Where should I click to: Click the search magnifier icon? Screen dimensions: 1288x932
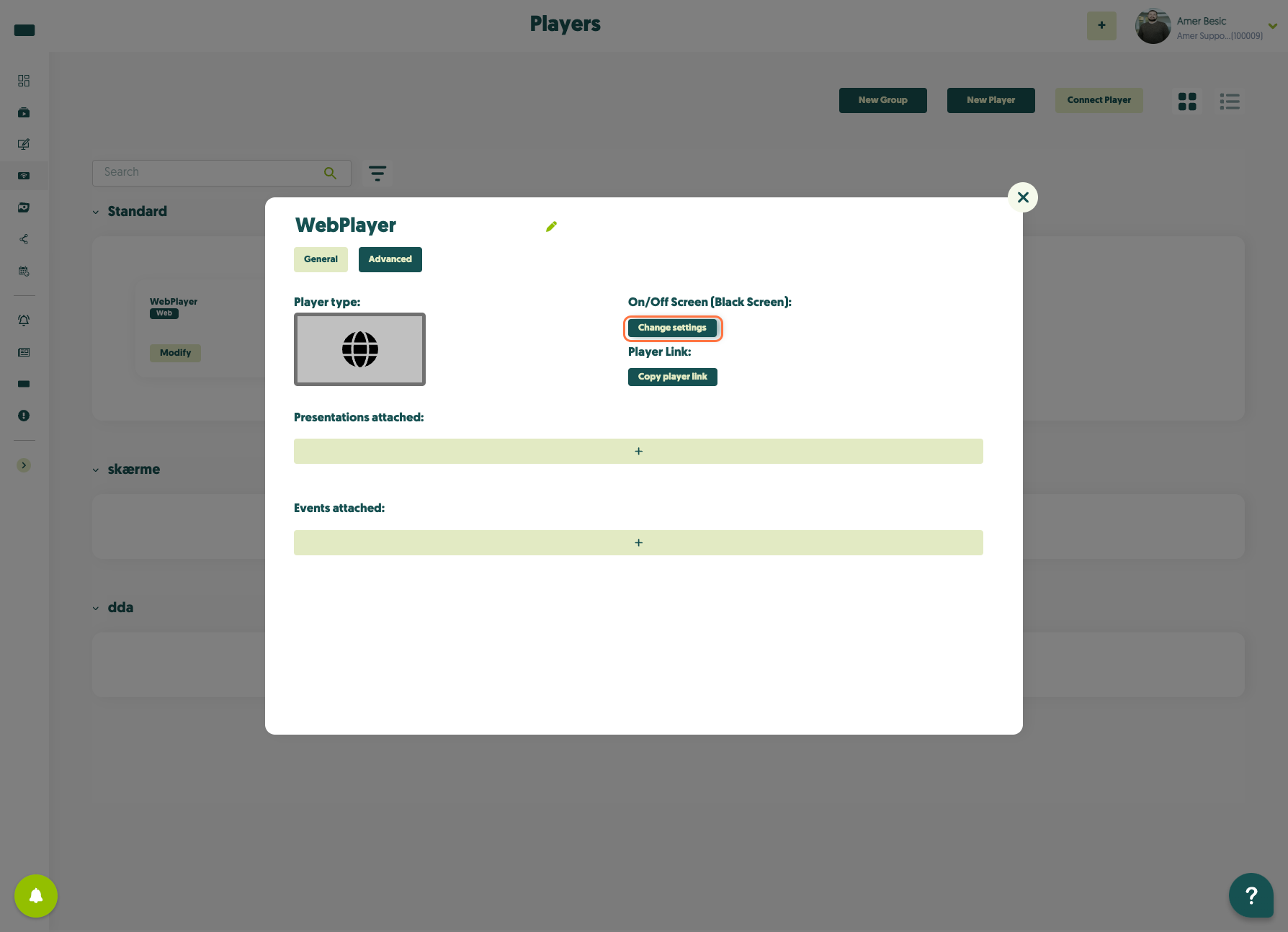point(330,173)
